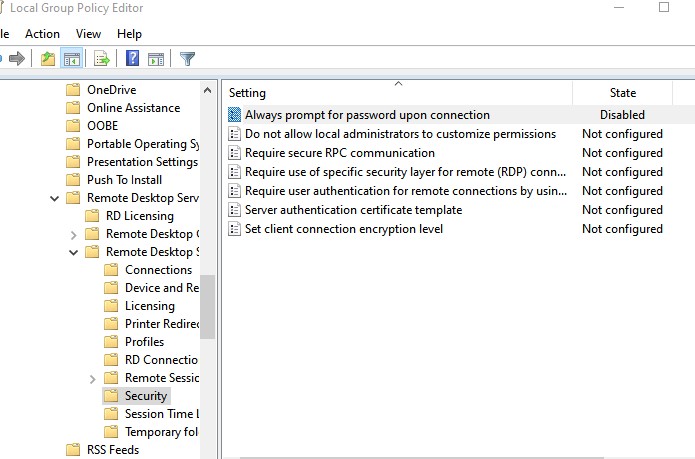The image size is (695, 459).
Task: Select the RD Licensing folder in the tree
Action: 139,216
